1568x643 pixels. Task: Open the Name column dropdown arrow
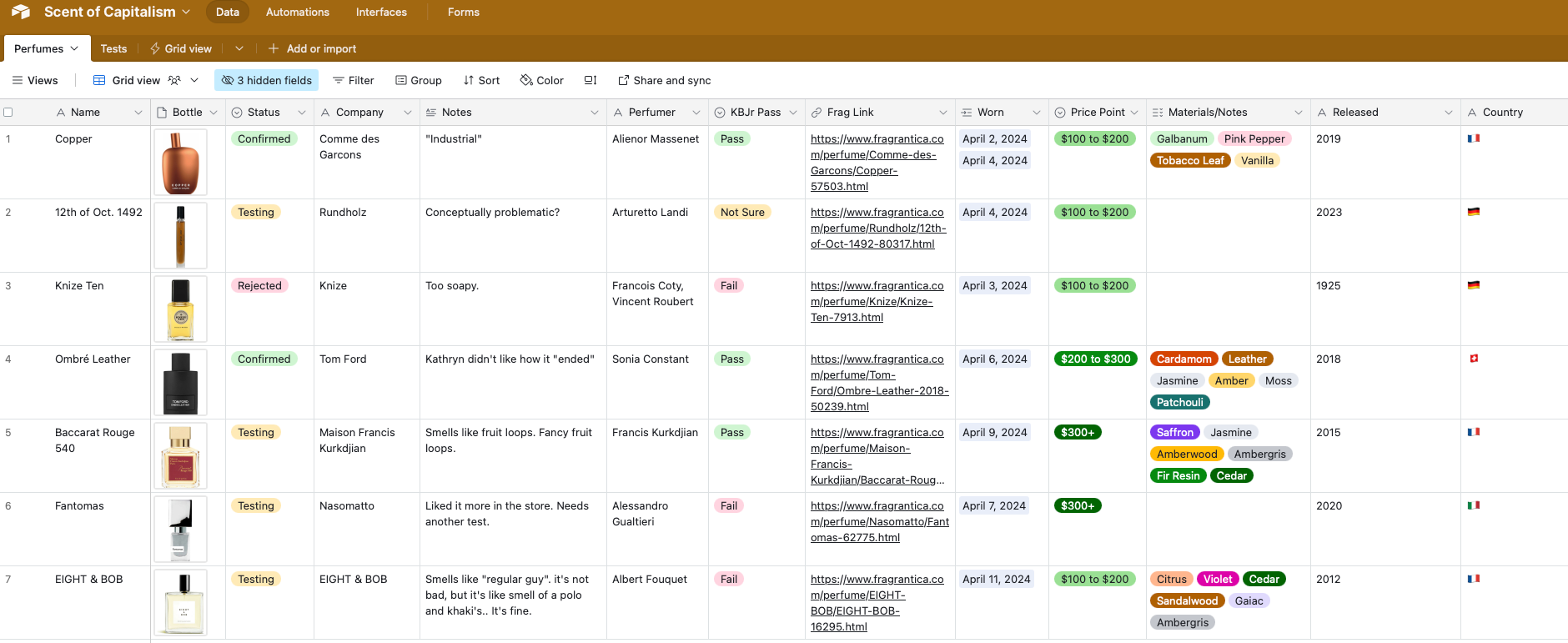coord(138,112)
